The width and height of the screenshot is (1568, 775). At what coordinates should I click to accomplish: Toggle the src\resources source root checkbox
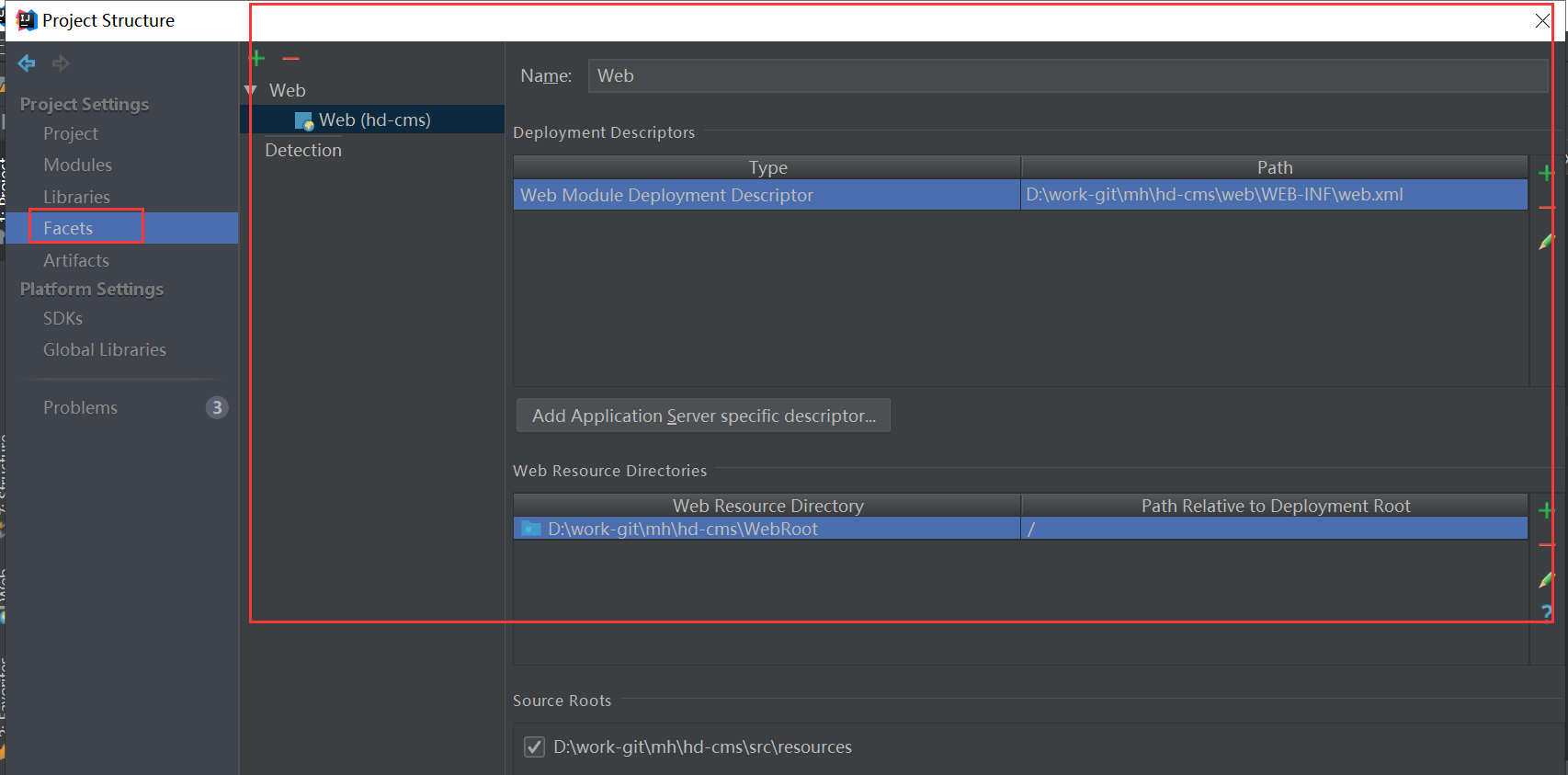tap(534, 747)
